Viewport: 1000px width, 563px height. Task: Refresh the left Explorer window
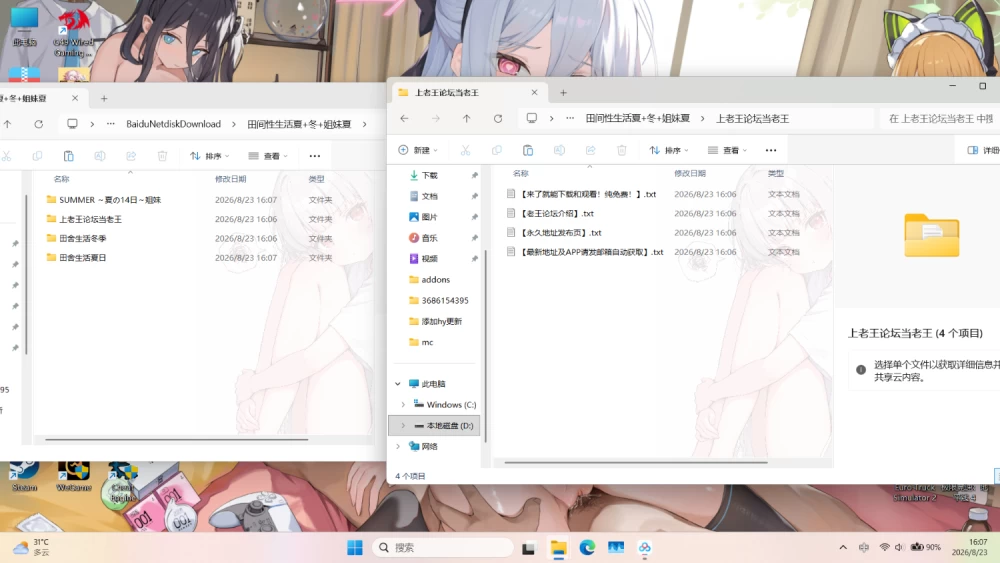pyautogui.click(x=39, y=124)
